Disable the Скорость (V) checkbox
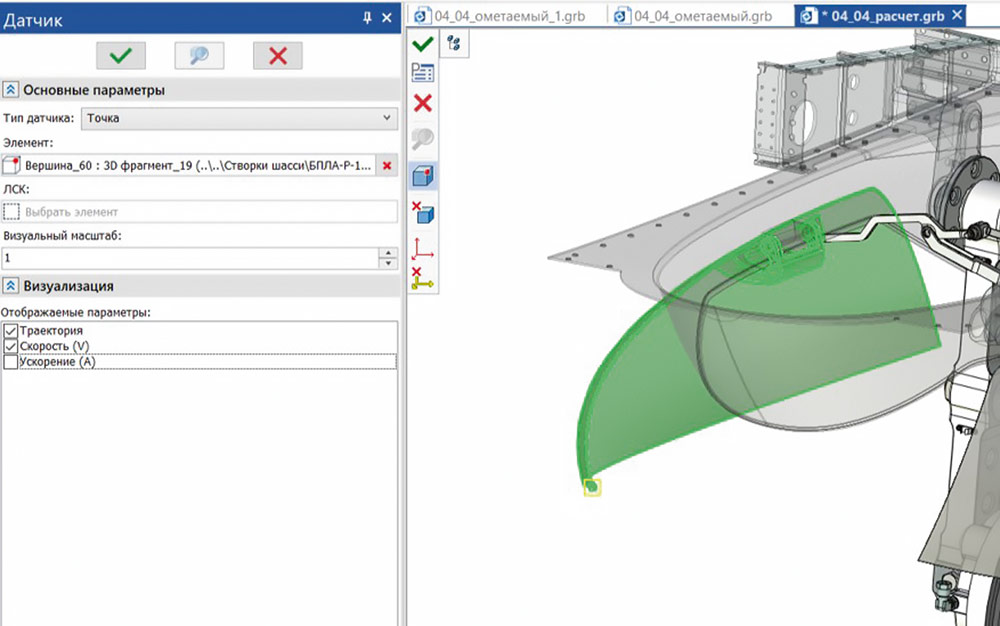The image size is (1000, 626). pyautogui.click(x=11, y=346)
